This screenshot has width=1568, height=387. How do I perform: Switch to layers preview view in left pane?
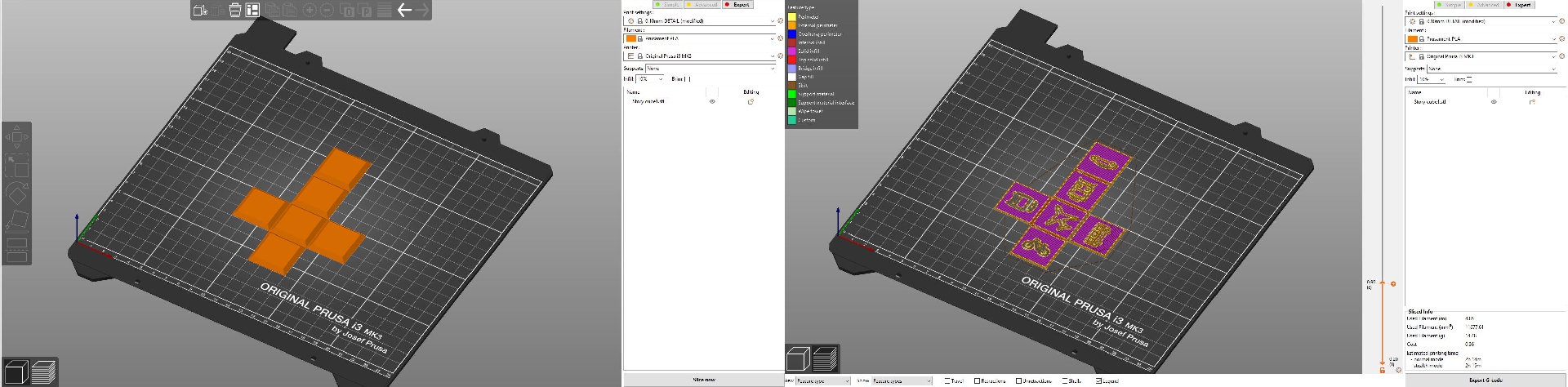pos(44,371)
